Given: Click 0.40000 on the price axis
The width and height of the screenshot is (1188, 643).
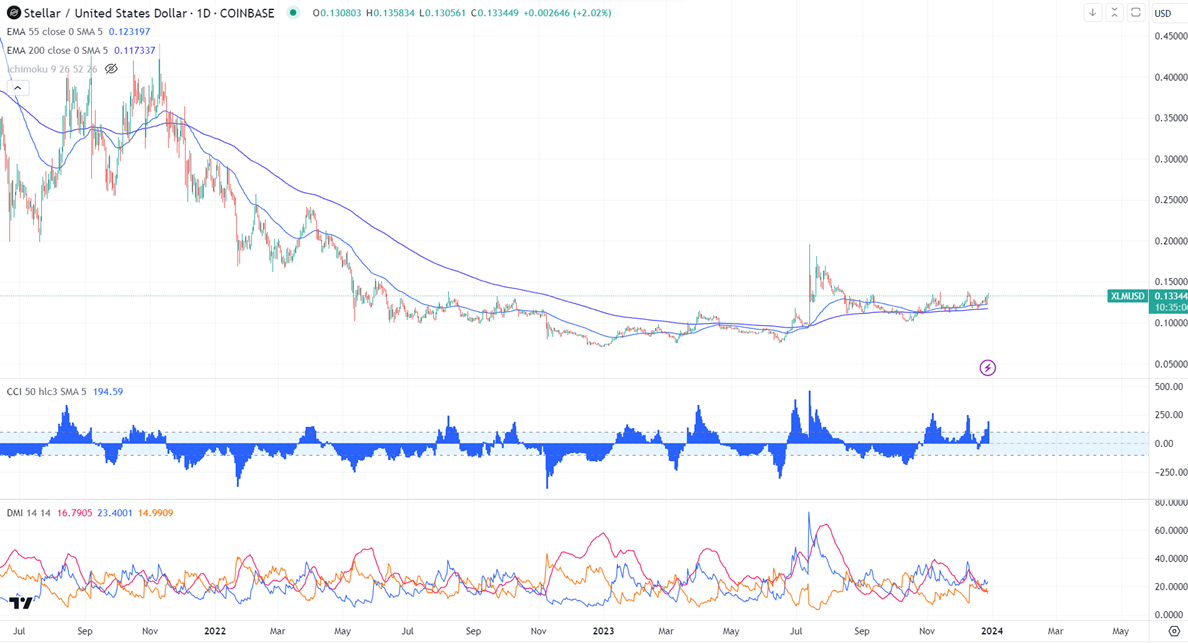Looking at the screenshot, I should click(1170, 77).
